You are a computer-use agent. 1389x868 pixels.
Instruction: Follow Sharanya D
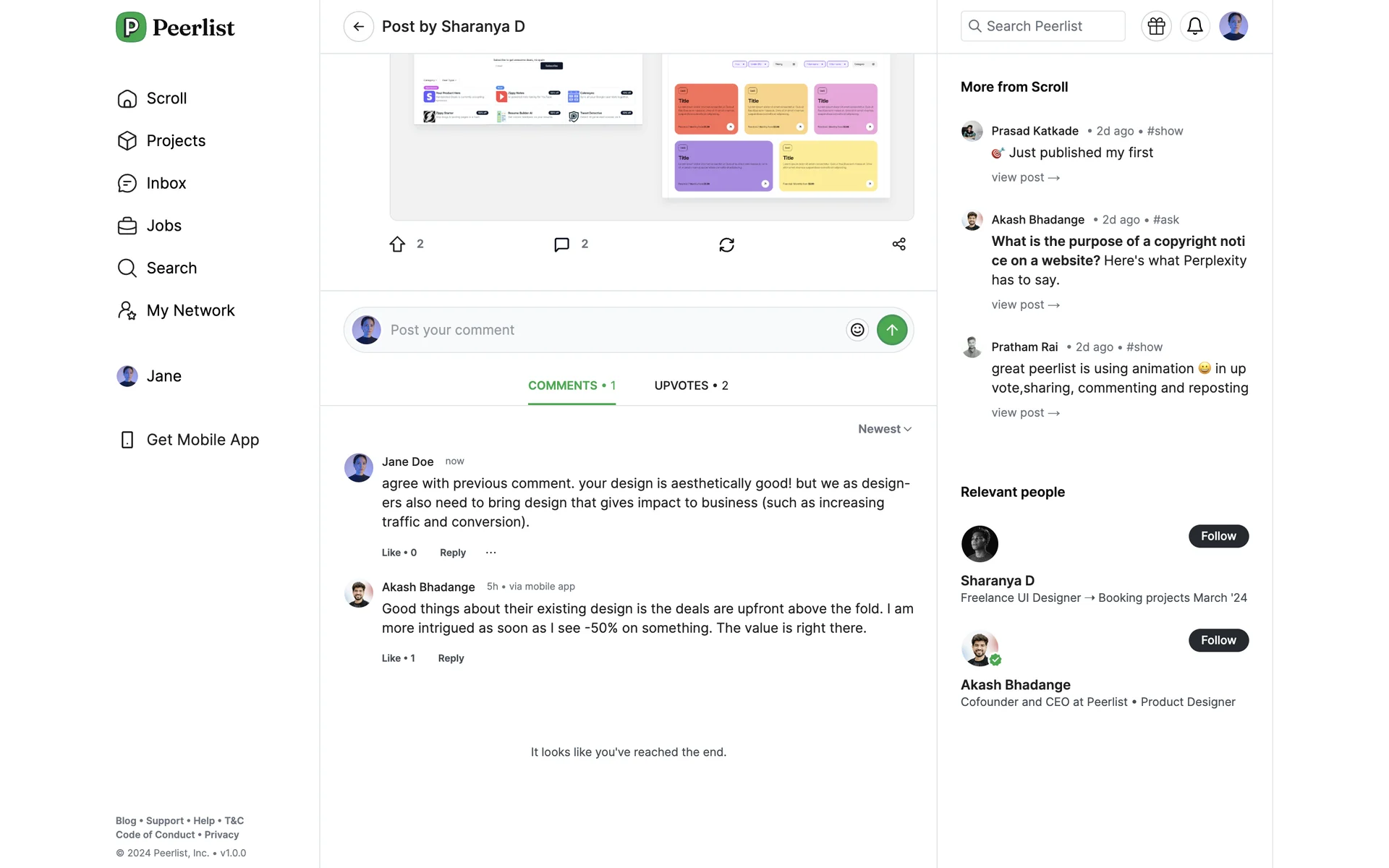coord(1218,536)
